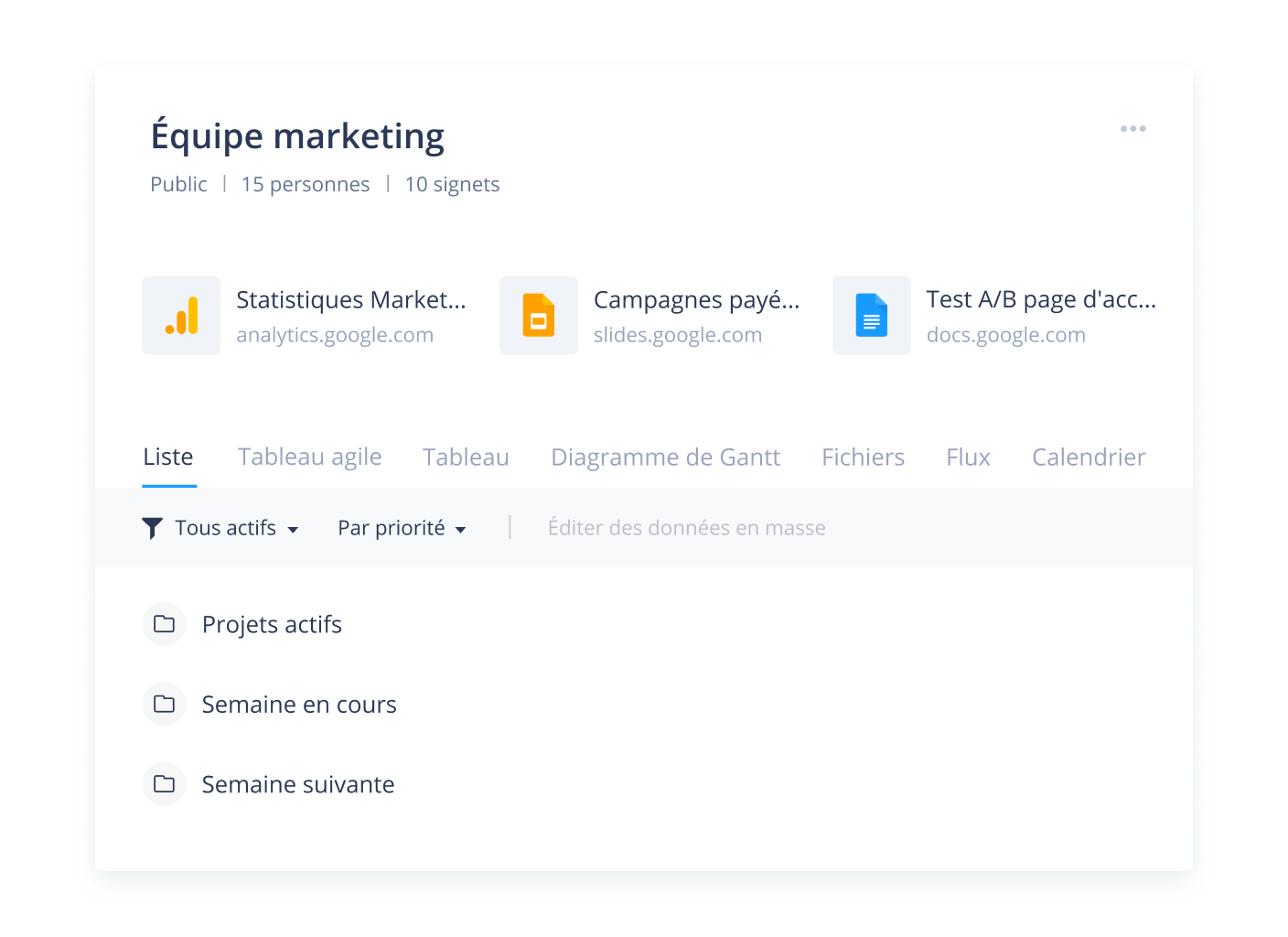The height and width of the screenshot is (937, 1288).
Task: Switch to the Tableau agile tab
Action: coord(309,457)
